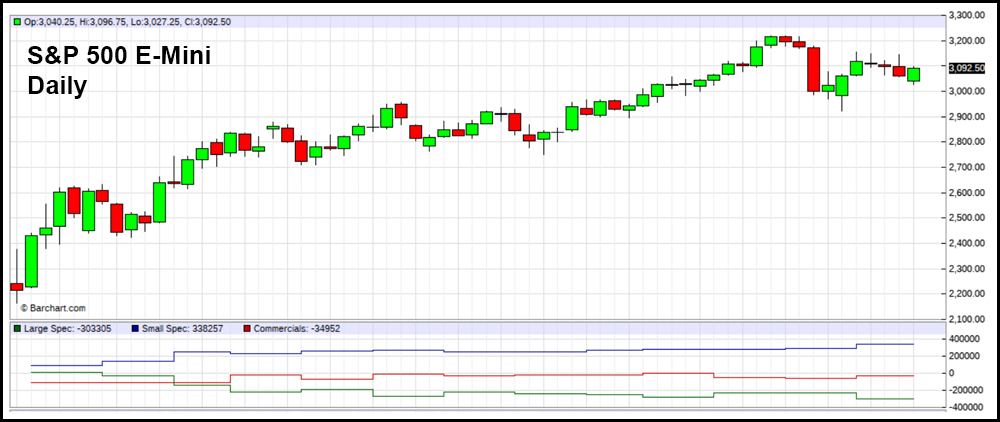Click the 2,900.00 price axis label
Screen dimensions: 1000x422
[x=967, y=117]
